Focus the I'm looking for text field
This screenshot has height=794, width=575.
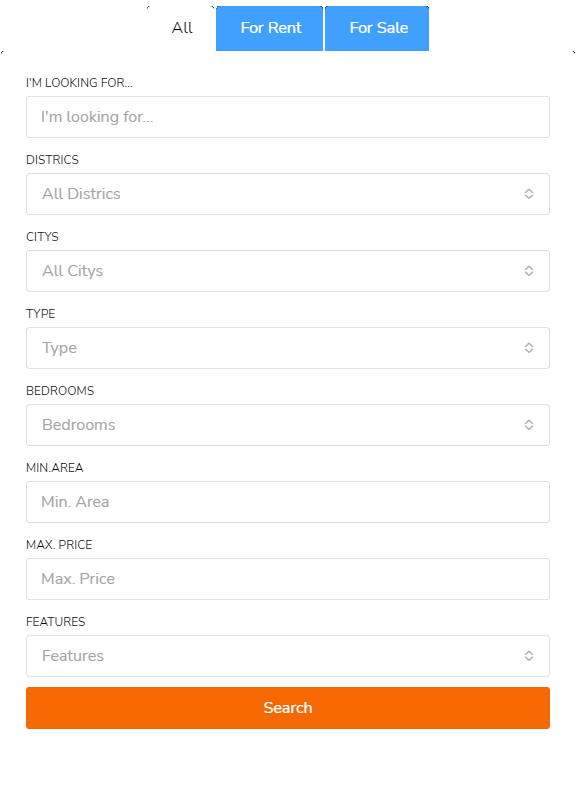coord(288,117)
